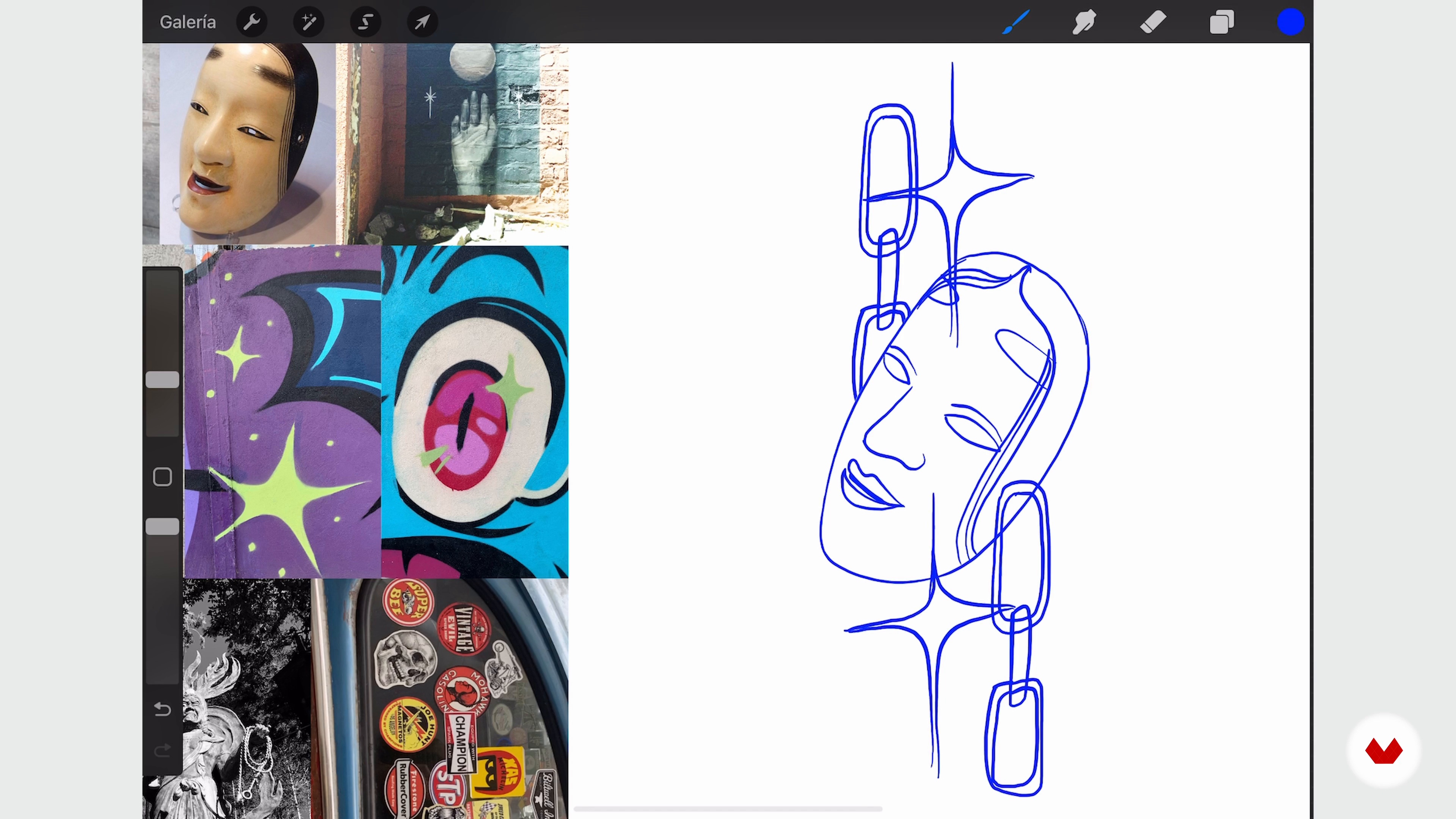Open the Layers panel icon

pyautogui.click(x=1221, y=22)
